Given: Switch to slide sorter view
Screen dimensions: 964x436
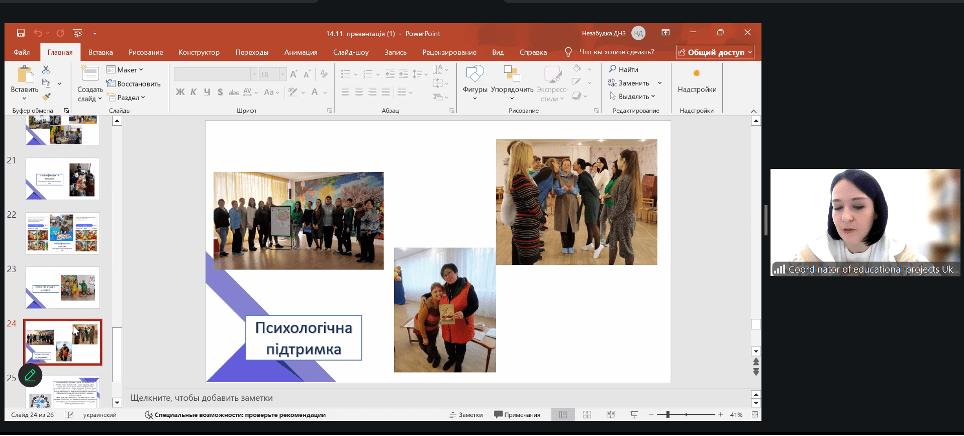Looking at the screenshot, I should 586,414.
